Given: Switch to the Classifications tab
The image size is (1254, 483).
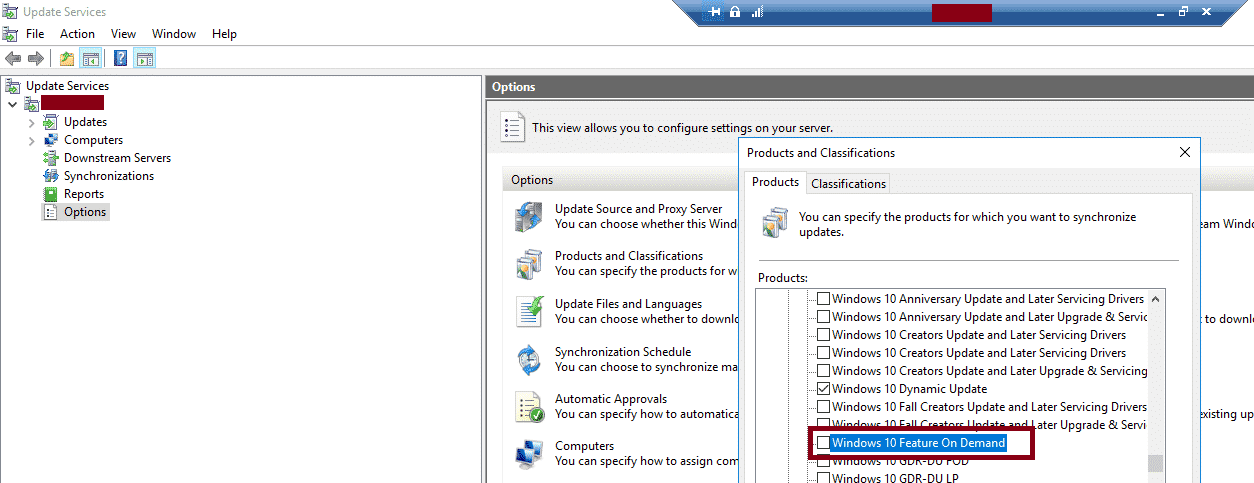Looking at the screenshot, I should click(849, 183).
